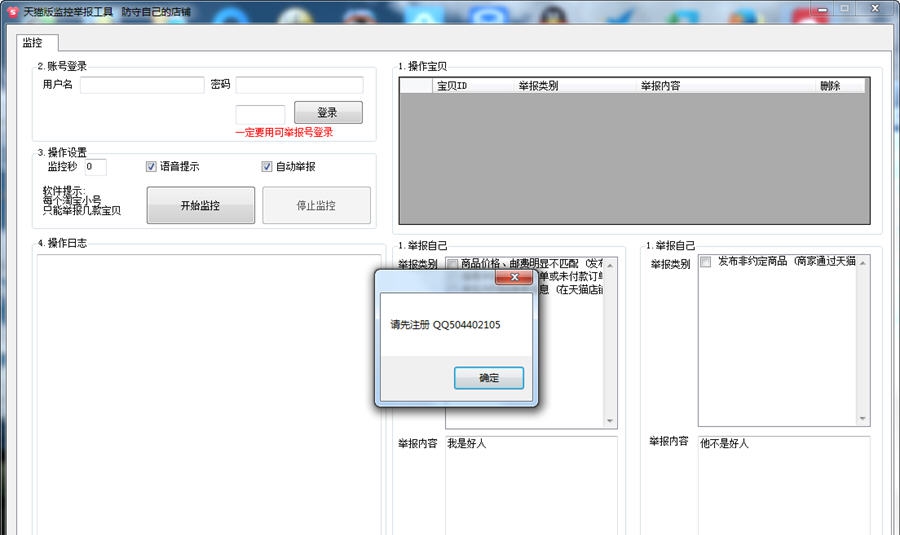Maximize the main window

(x=844, y=9)
